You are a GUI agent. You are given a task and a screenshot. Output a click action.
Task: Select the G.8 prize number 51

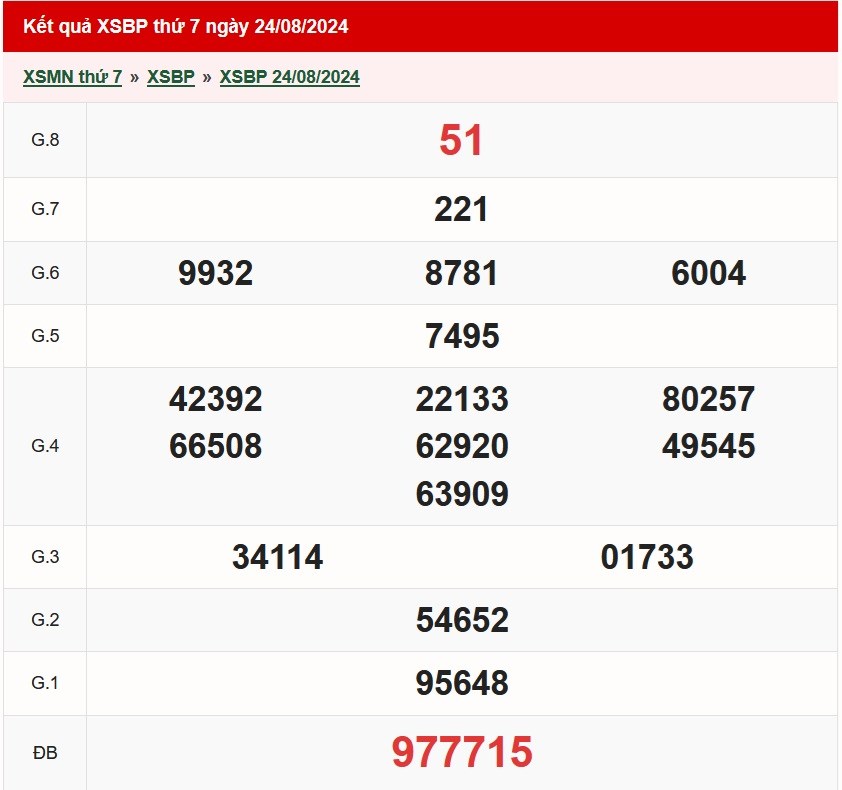tap(461, 141)
